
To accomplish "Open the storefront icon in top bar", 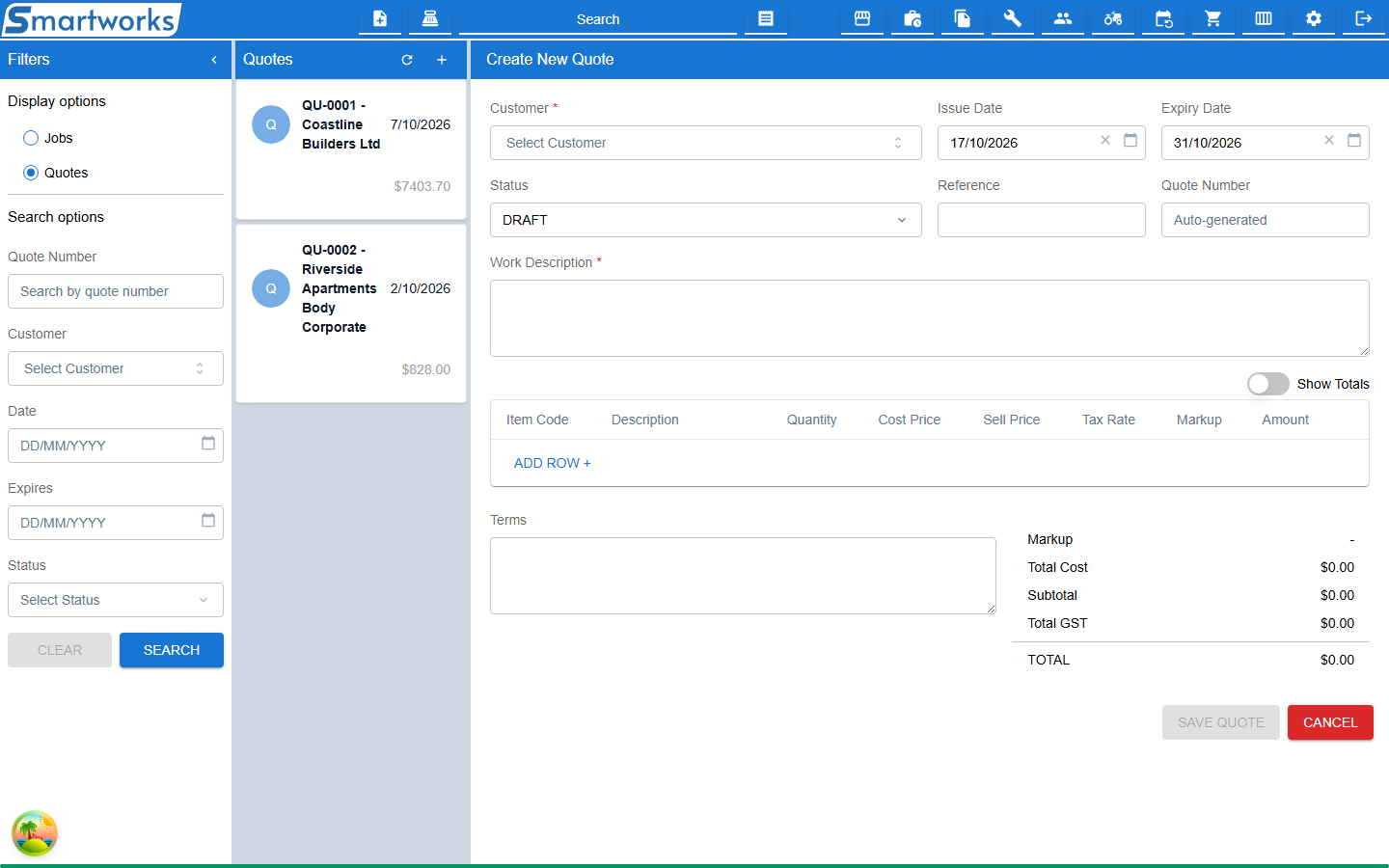I will 862,18.
